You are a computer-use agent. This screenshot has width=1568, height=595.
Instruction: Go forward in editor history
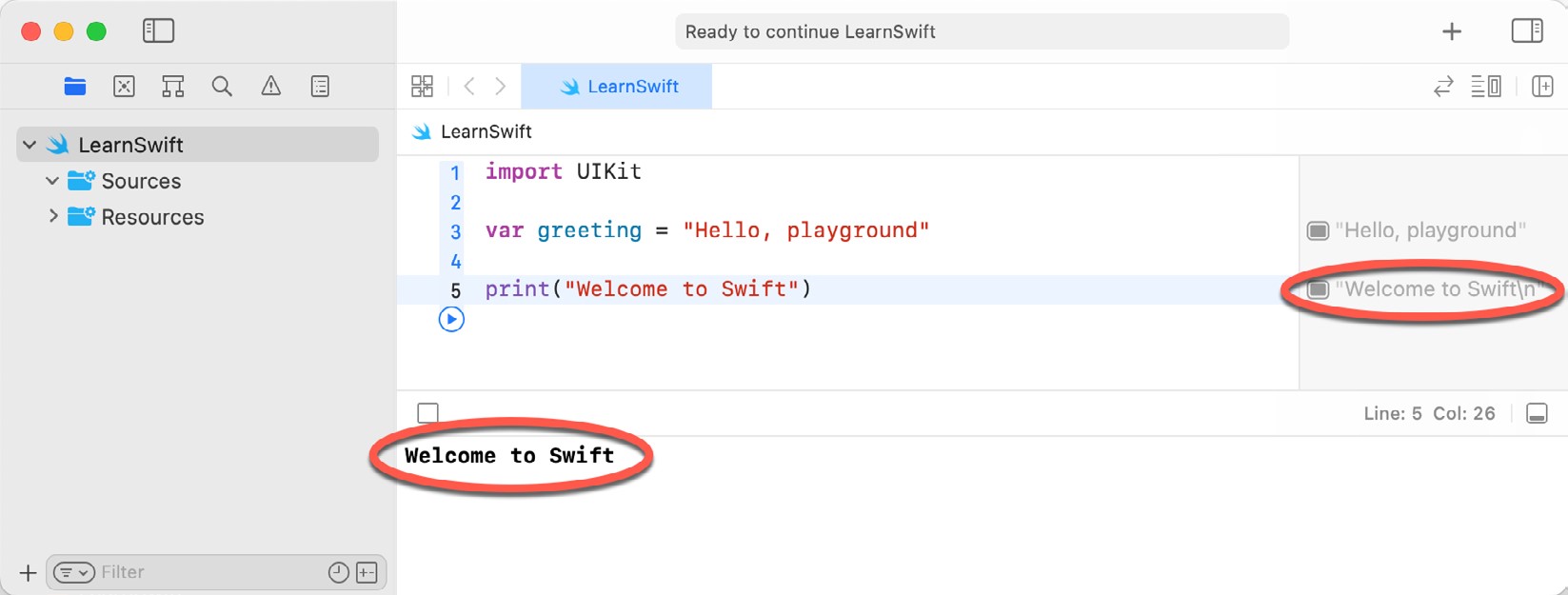[x=501, y=87]
